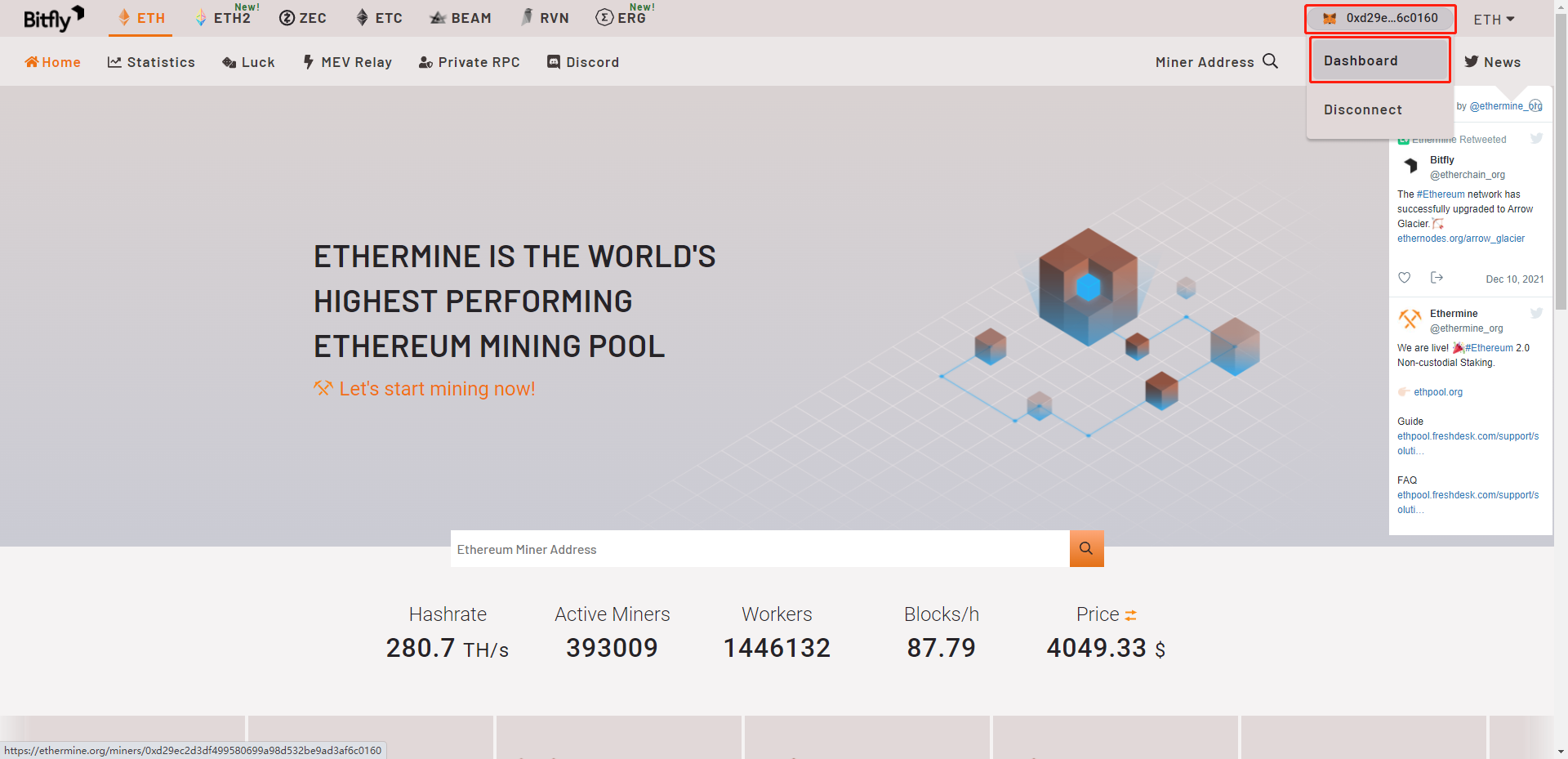Viewport: 1568px width, 759px height.
Task: Open the Luck page
Action: (x=248, y=62)
